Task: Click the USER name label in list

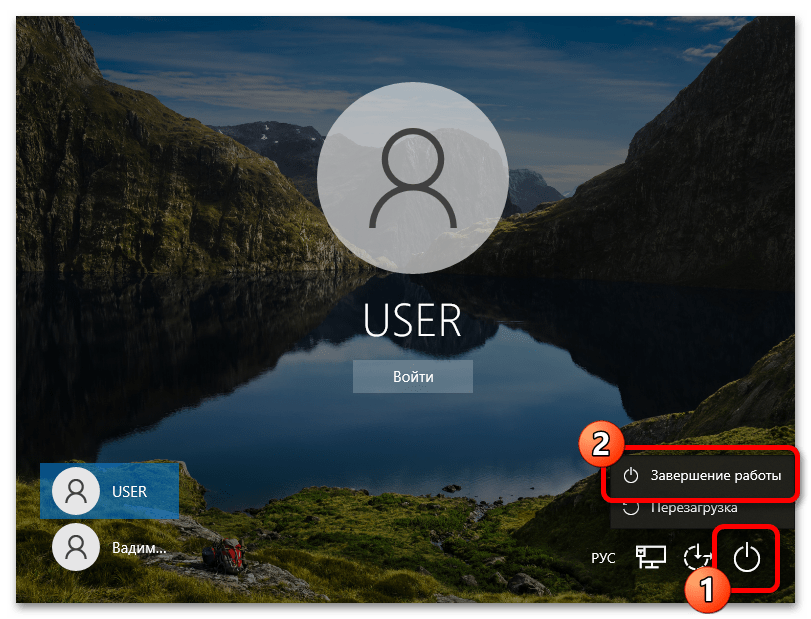Action: click(x=130, y=491)
